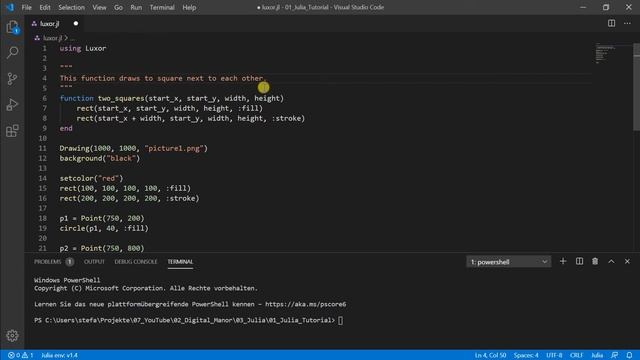Open the File menu
640x360 pixels.
[x=27, y=7]
